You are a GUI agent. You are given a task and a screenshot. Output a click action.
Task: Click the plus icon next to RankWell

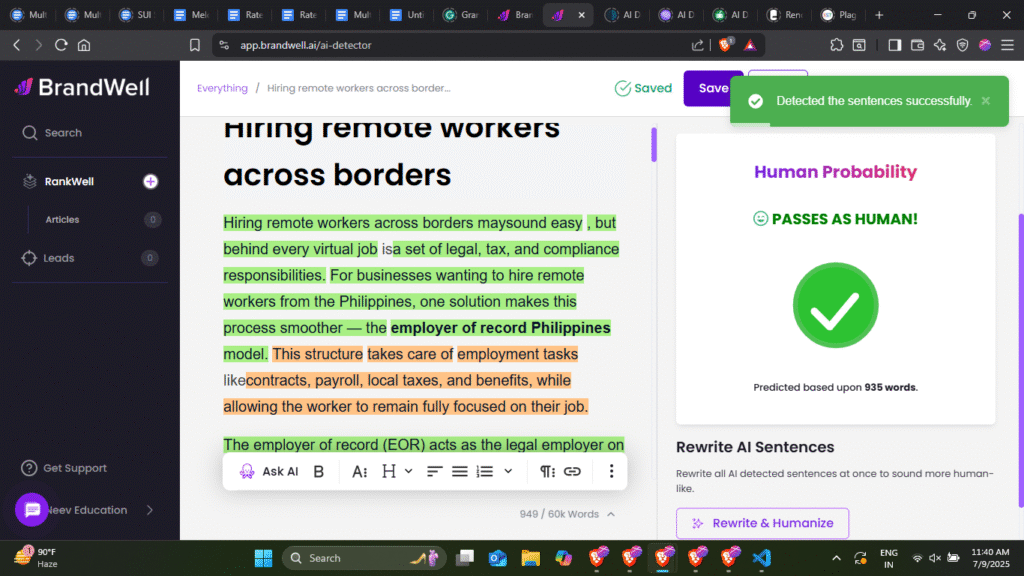(150, 181)
